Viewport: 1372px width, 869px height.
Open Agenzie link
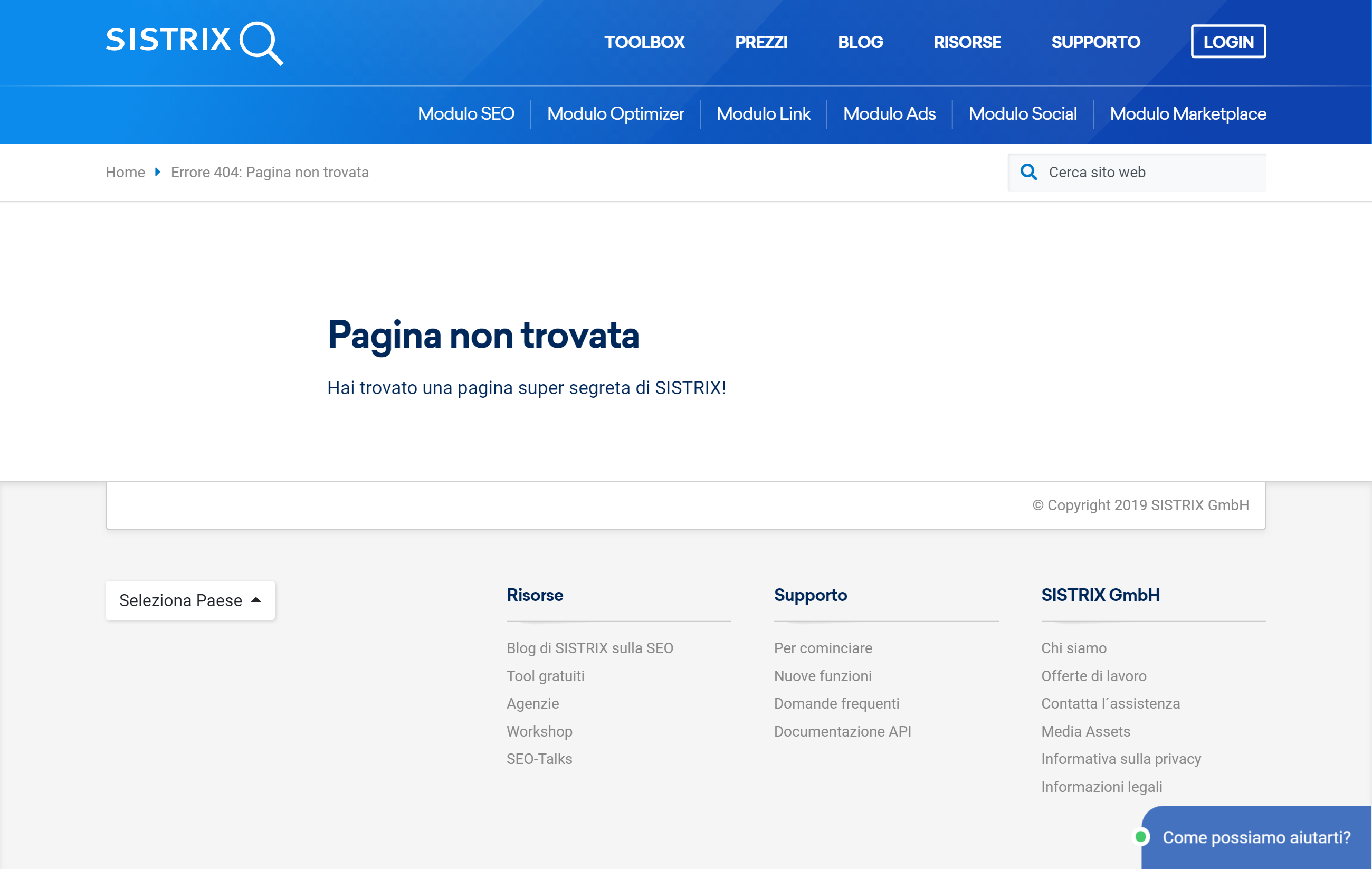[533, 703]
